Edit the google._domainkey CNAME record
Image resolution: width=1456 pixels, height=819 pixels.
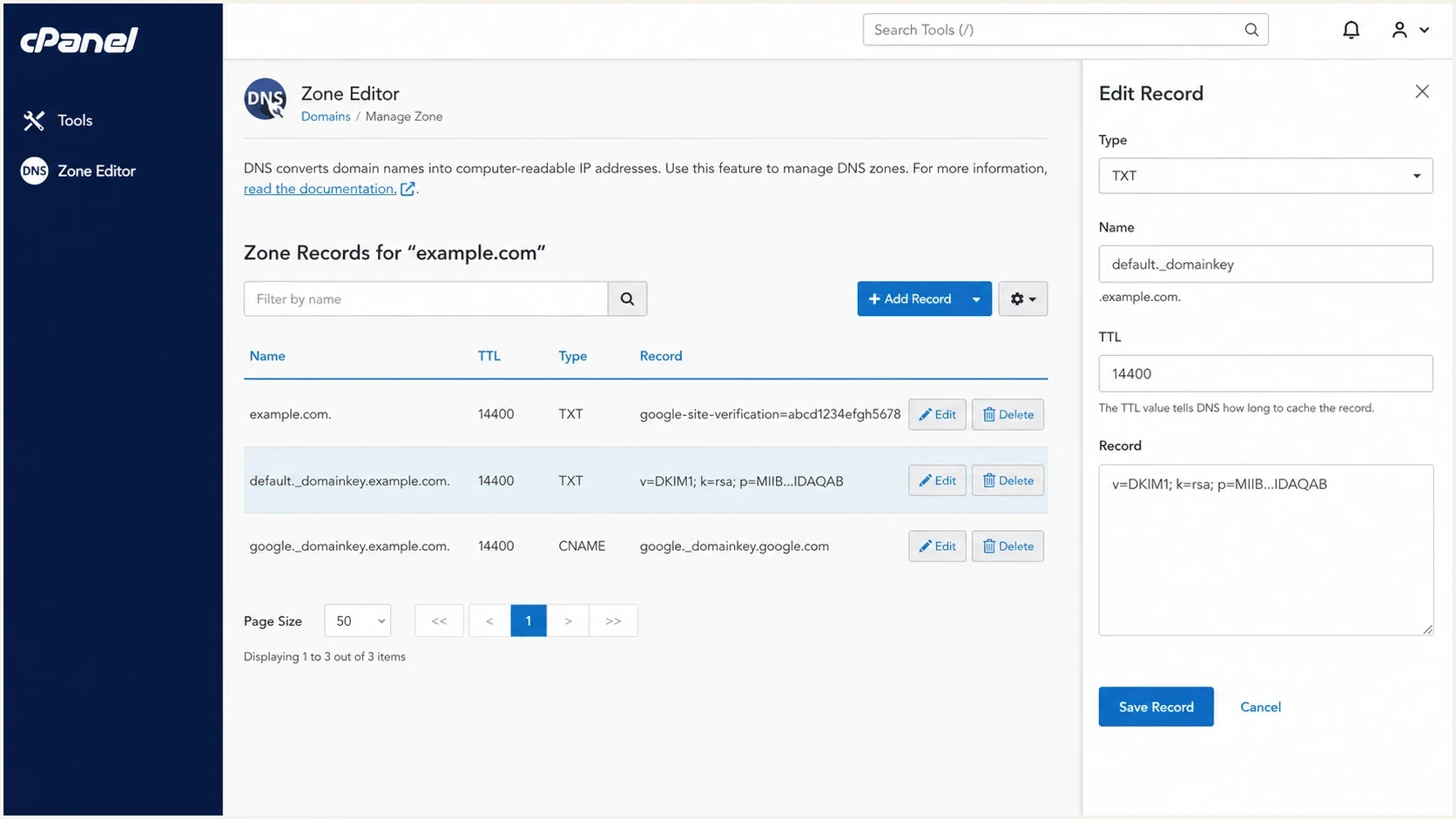937,547
